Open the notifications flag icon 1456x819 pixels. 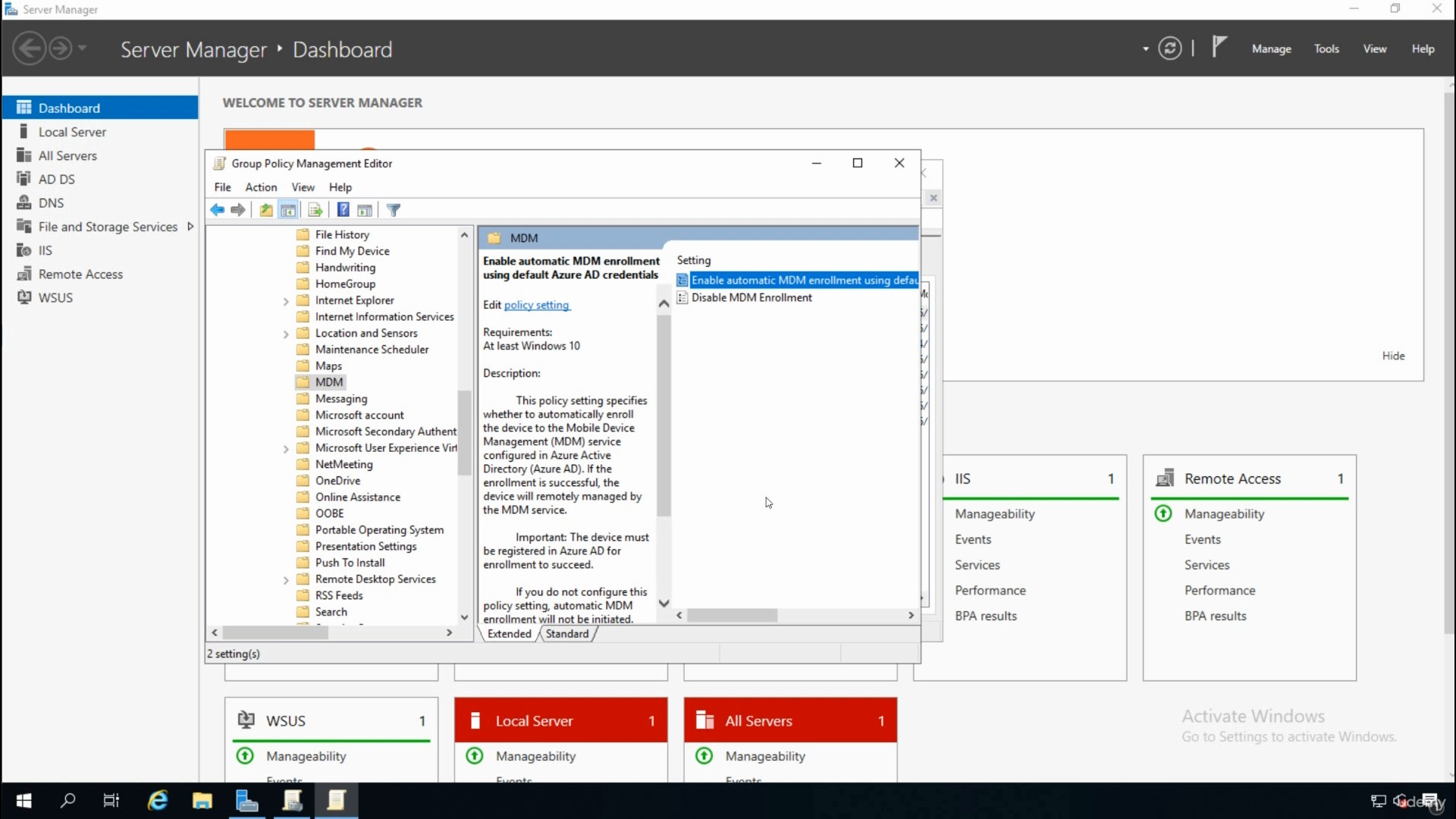click(1219, 47)
